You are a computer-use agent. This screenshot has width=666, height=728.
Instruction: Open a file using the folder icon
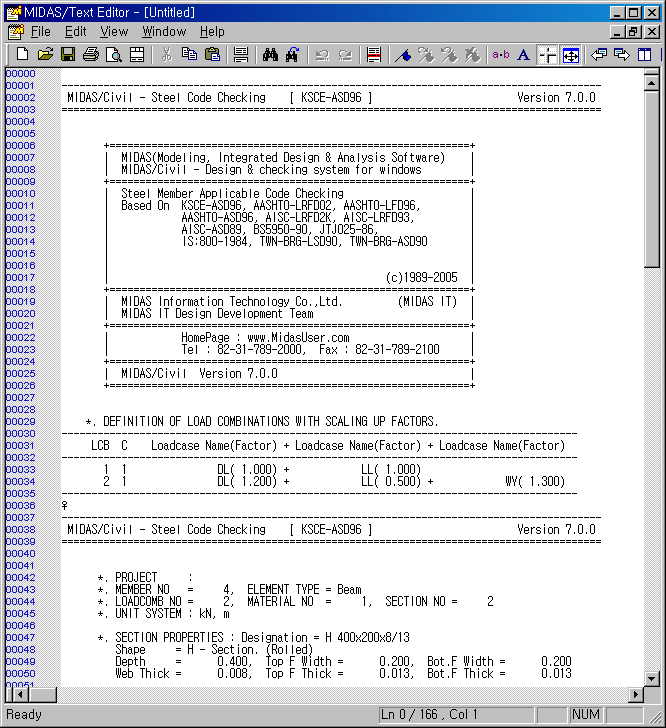click(45, 55)
